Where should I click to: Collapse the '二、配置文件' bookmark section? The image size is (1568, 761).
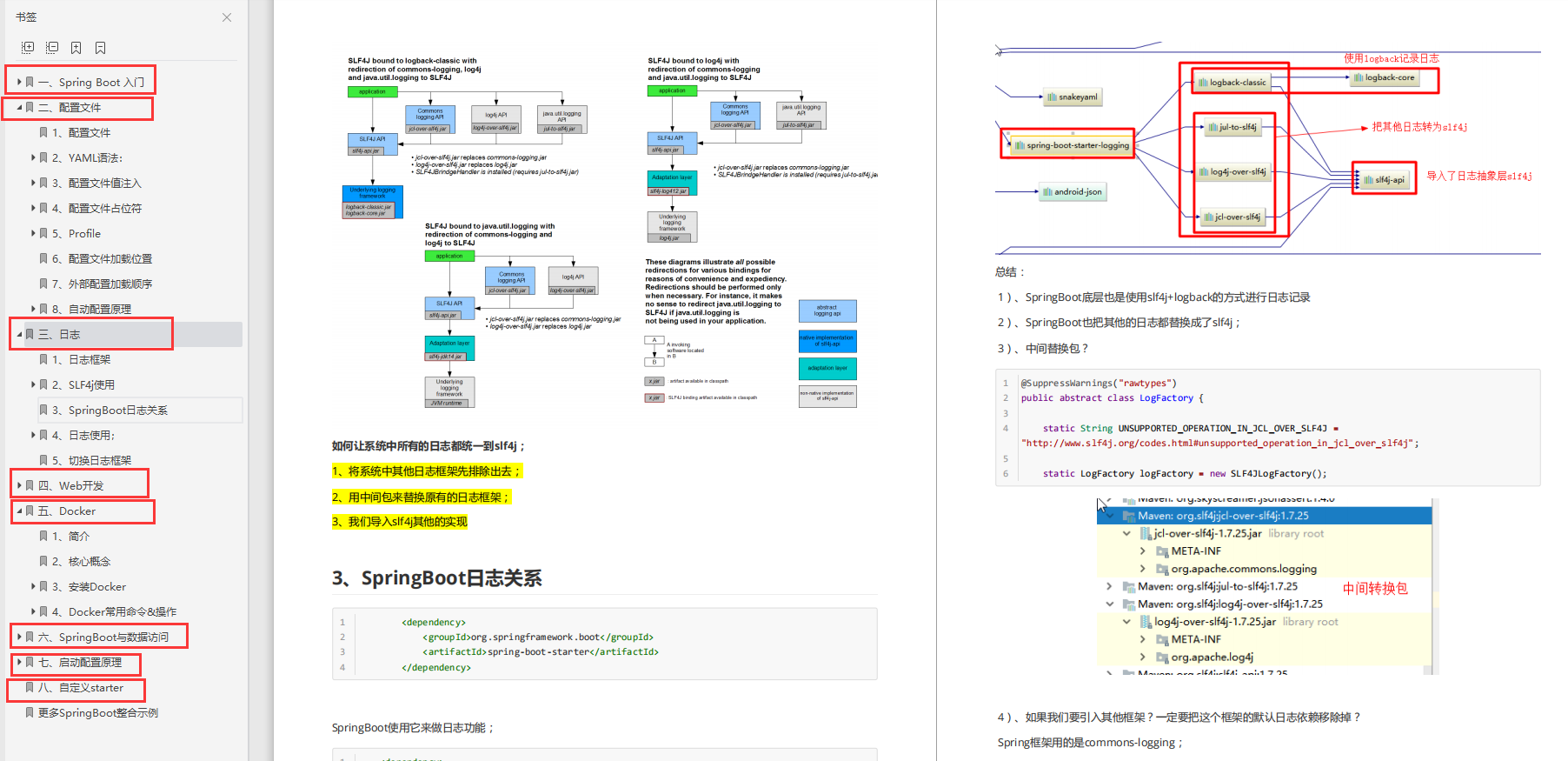19,108
